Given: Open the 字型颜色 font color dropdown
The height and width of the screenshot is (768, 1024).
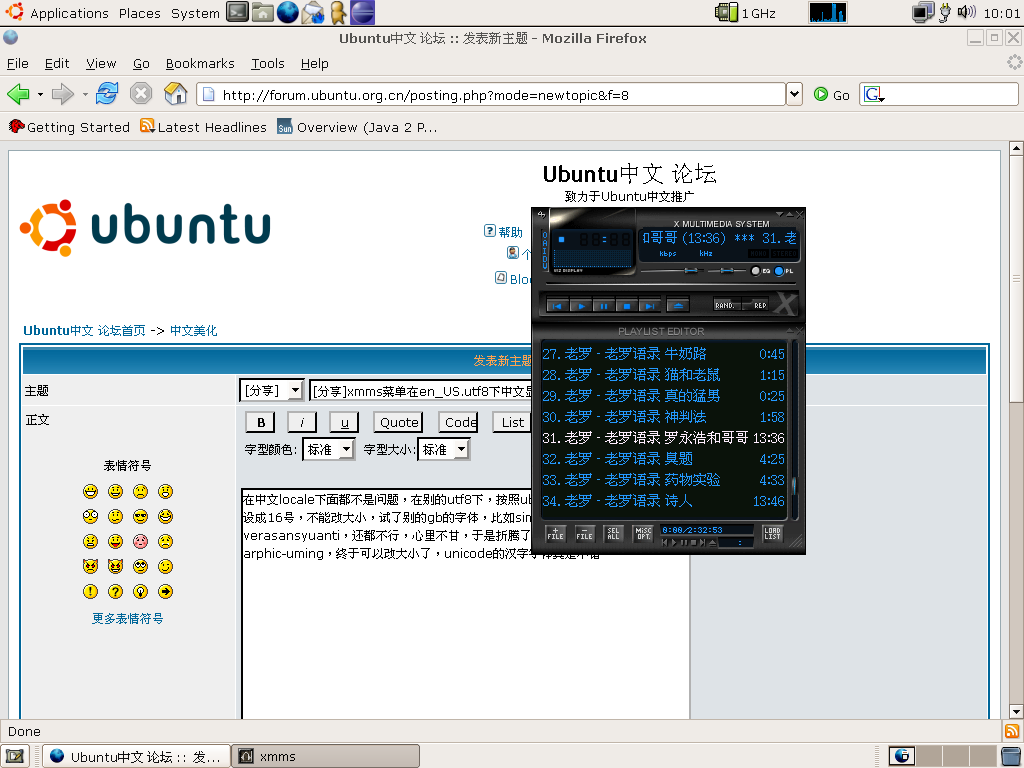Looking at the screenshot, I should (x=328, y=449).
